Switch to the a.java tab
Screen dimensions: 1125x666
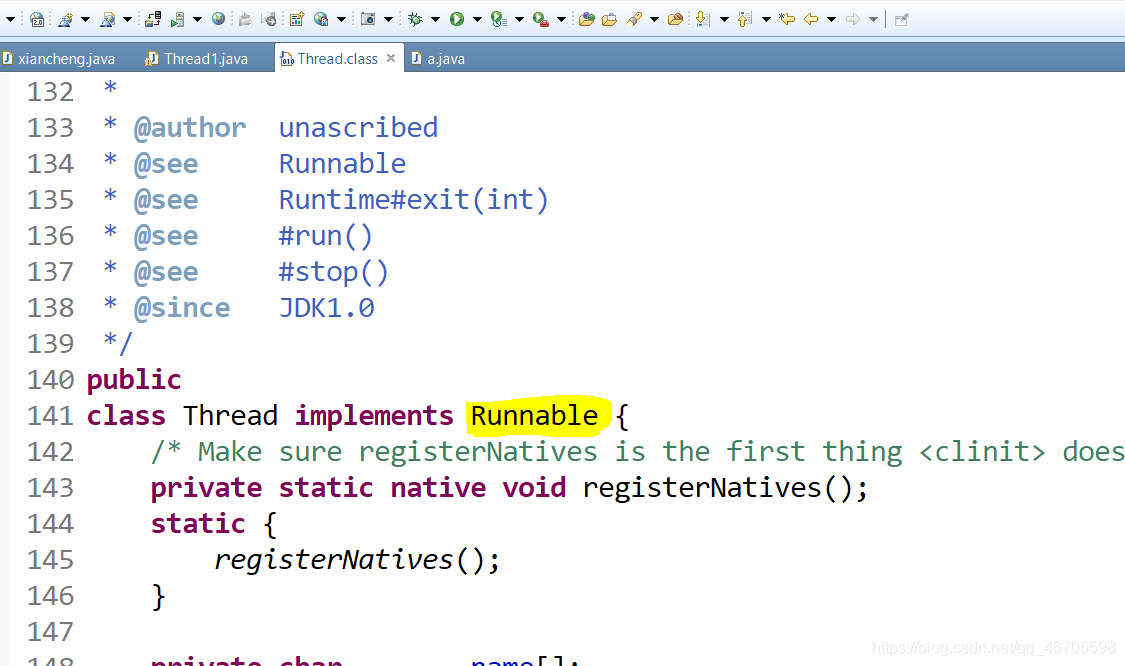pyautogui.click(x=443, y=58)
